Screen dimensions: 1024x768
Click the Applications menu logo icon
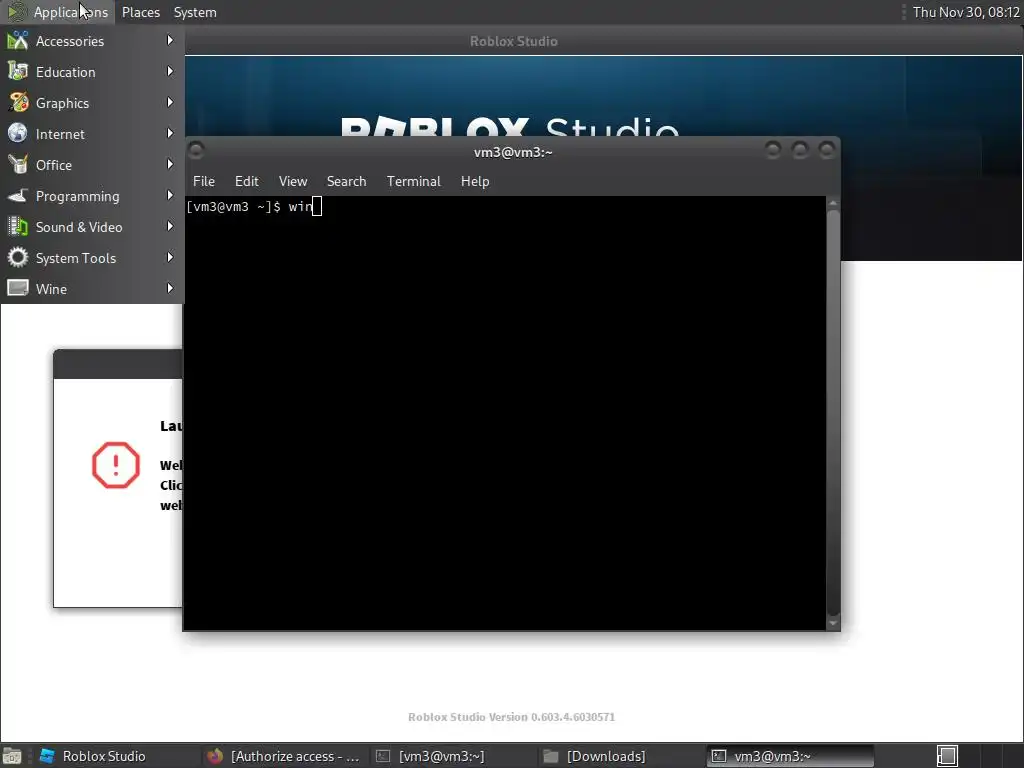tap(17, 12)
